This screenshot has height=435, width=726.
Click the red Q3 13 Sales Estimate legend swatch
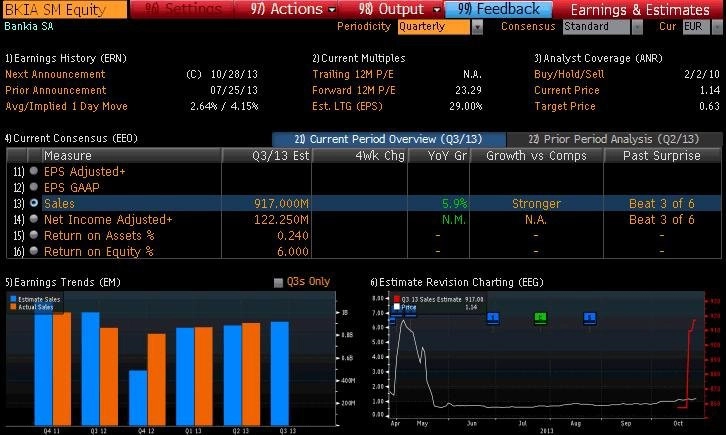point(397,299)
